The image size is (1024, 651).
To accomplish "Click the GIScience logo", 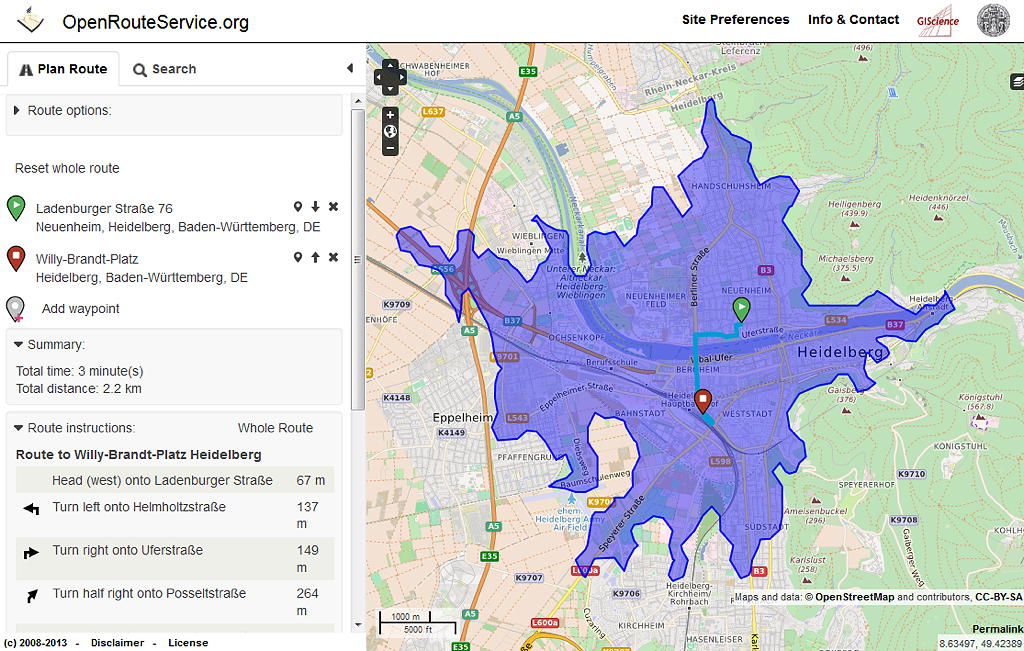I will (938, 21).
